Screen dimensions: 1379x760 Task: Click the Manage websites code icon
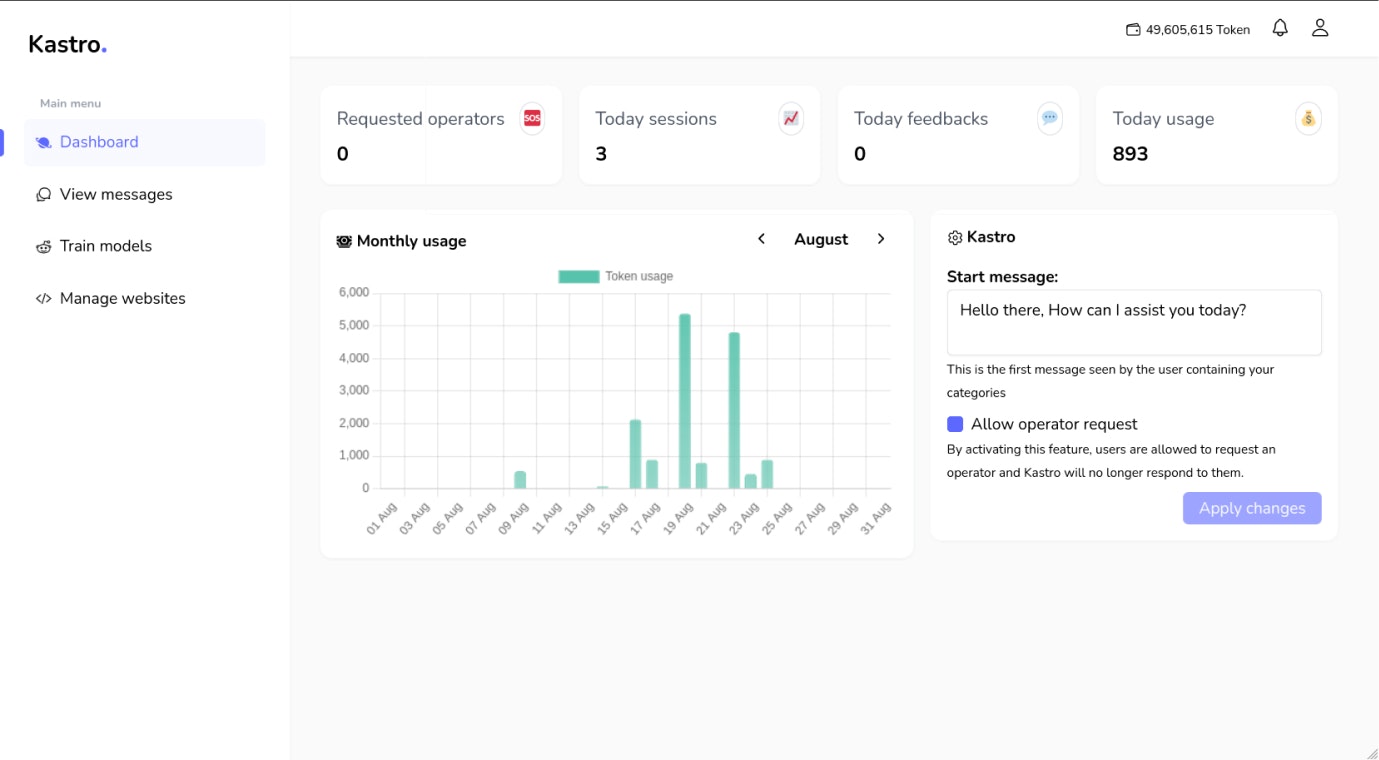coord(43,298)
